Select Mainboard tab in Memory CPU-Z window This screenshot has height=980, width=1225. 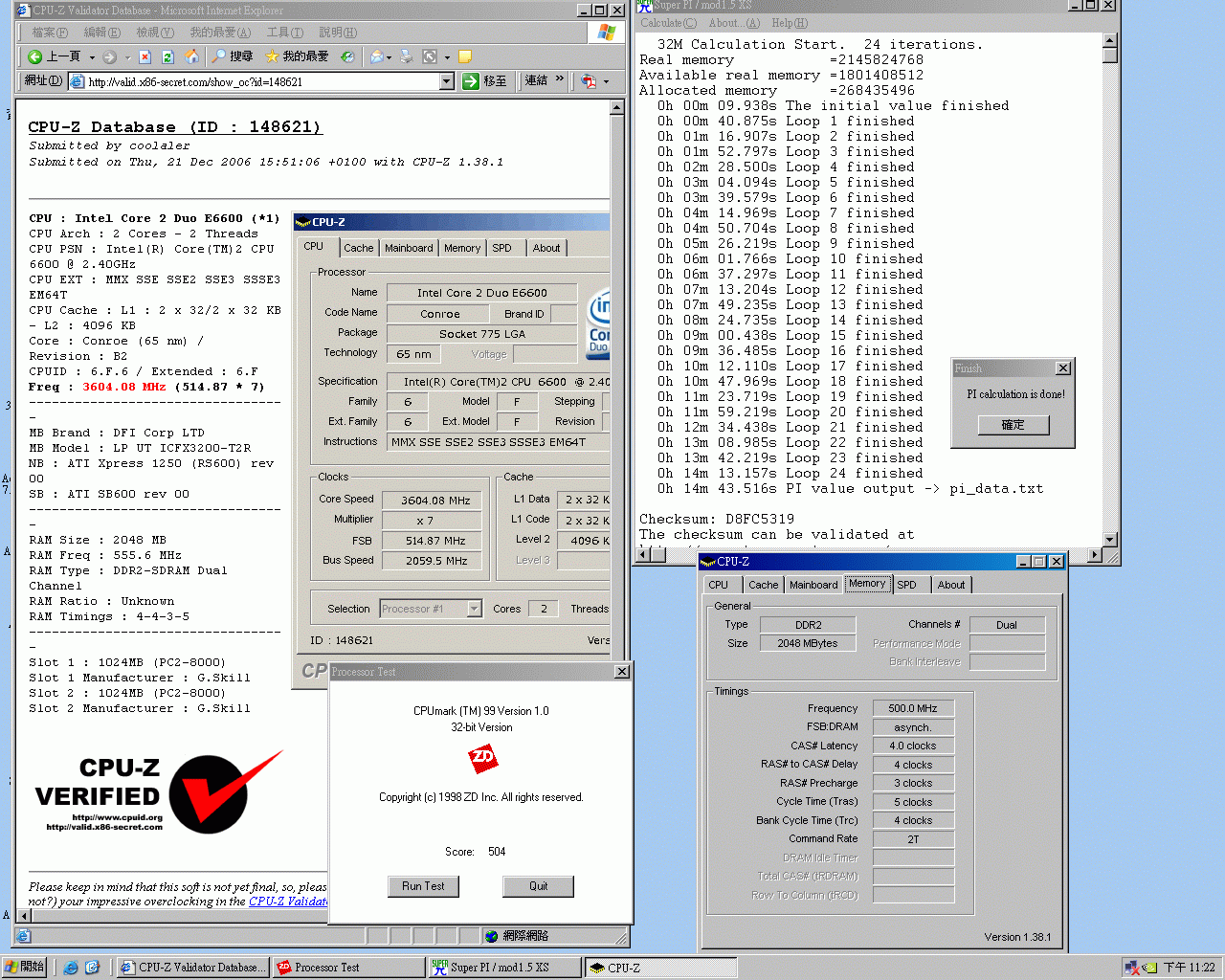(x=813, y=585)
